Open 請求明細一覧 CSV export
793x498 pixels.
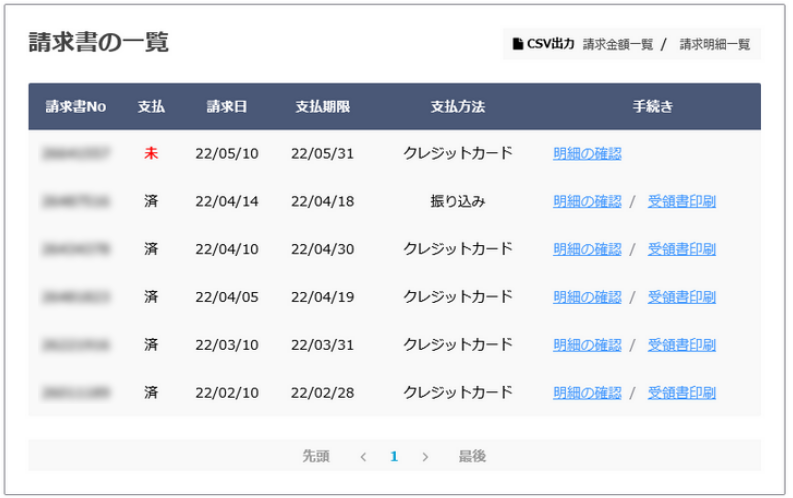(x=715, y=44)
